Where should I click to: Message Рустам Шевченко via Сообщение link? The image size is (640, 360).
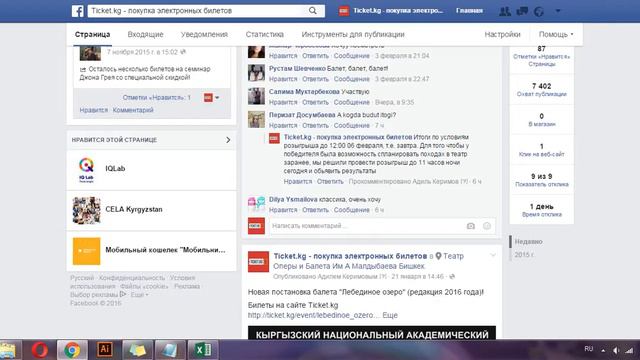click(351, 79)
